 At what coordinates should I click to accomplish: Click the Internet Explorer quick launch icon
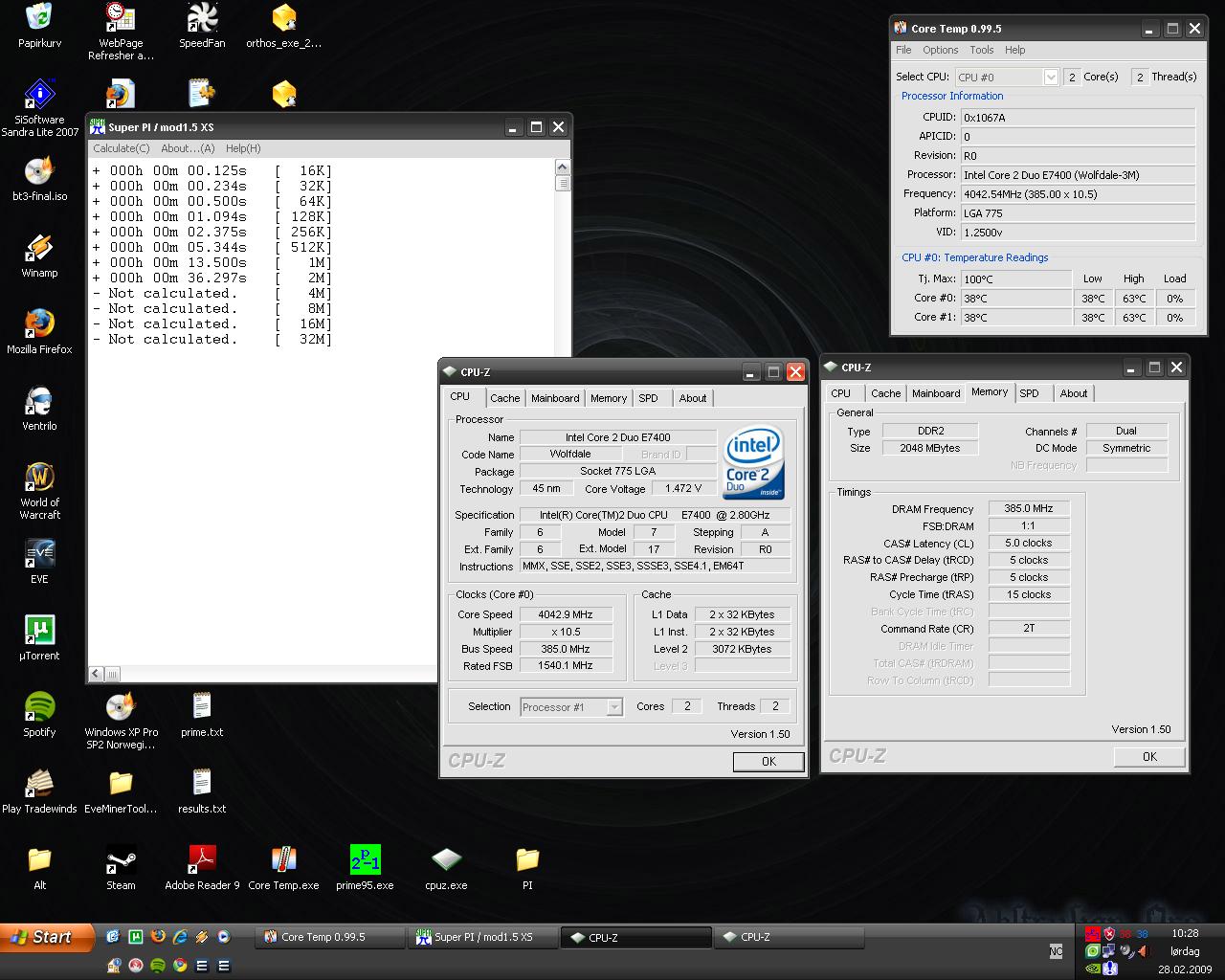tap(180, 937)
